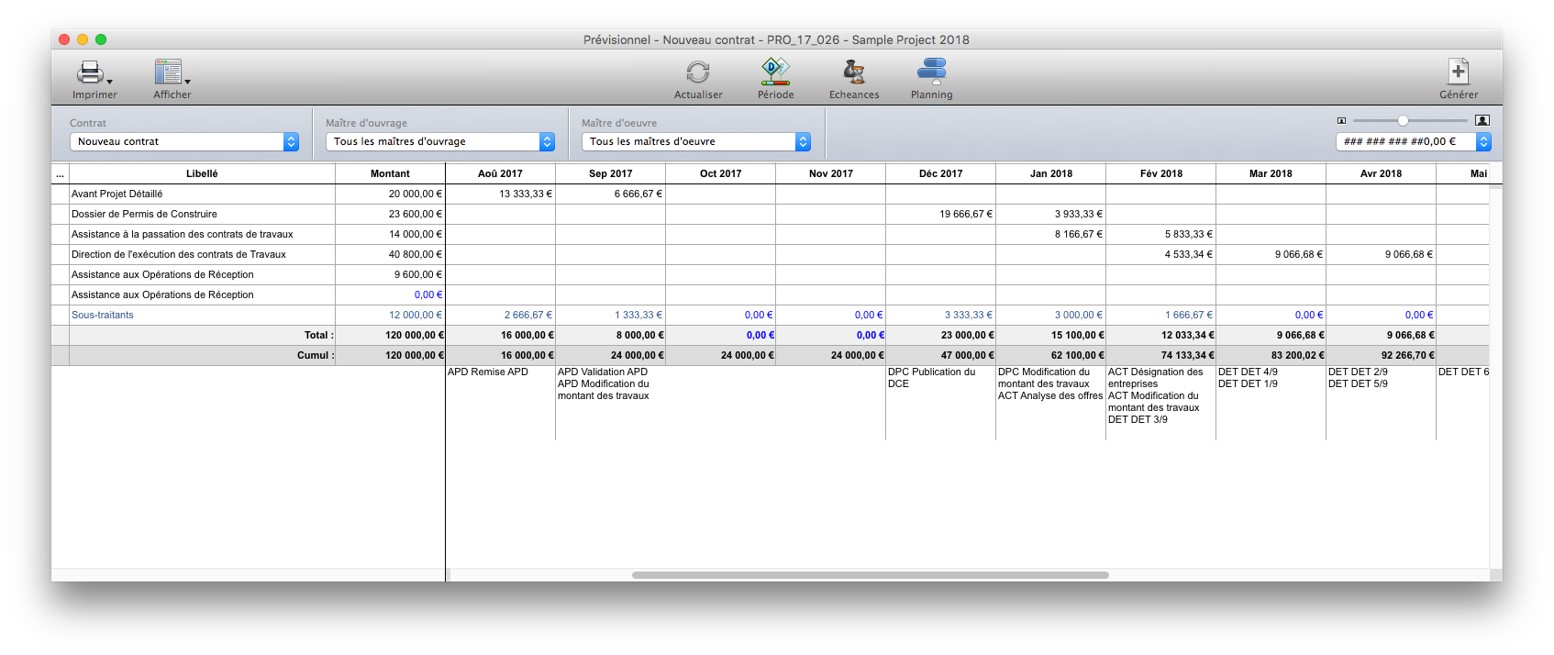This screenshot has height=655, width=1554.
Task: Adjust the zoom slider knob
Action: tap(1403, 120)
